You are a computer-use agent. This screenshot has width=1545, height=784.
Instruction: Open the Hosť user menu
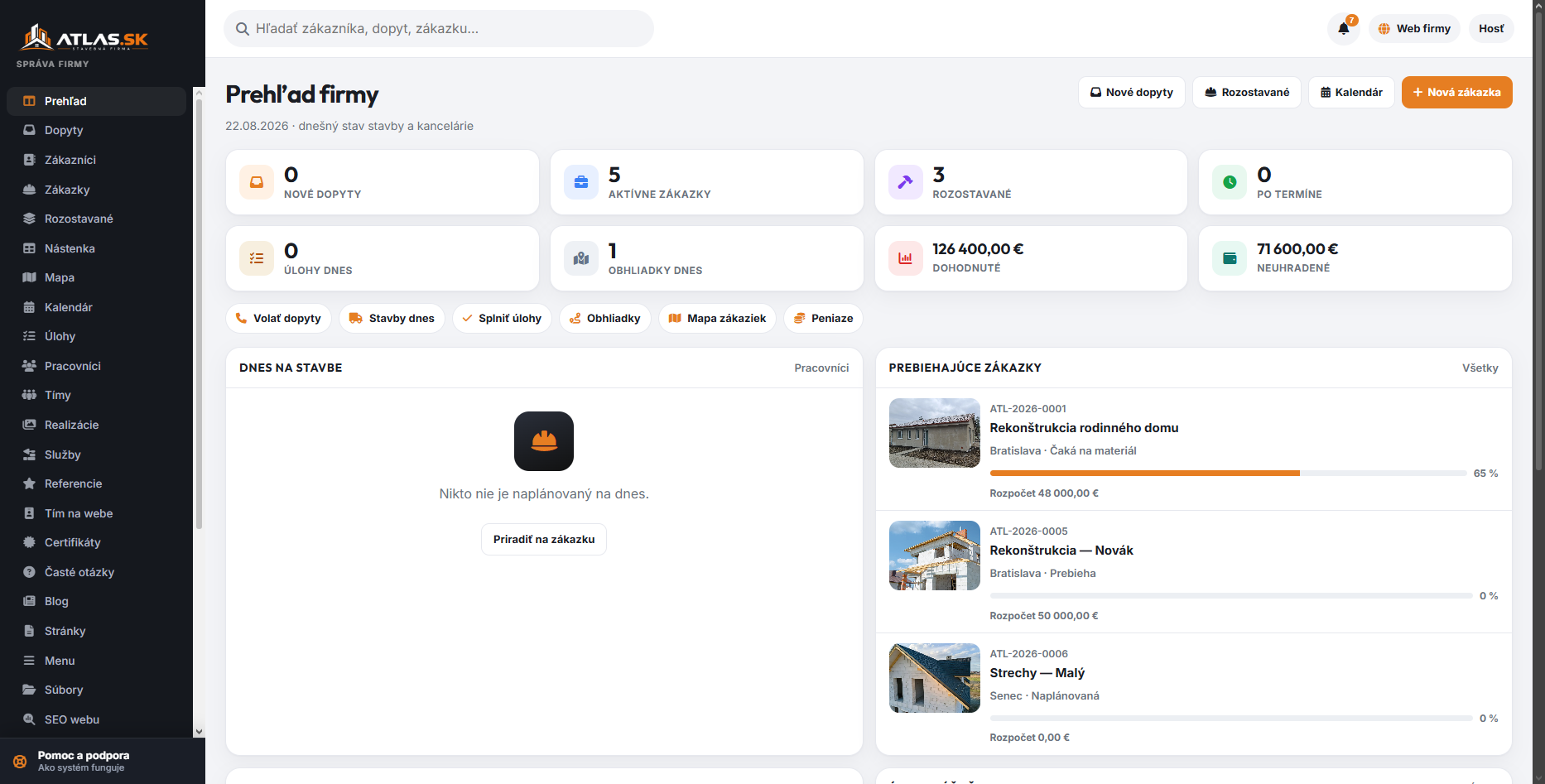tap(1491, 29)
